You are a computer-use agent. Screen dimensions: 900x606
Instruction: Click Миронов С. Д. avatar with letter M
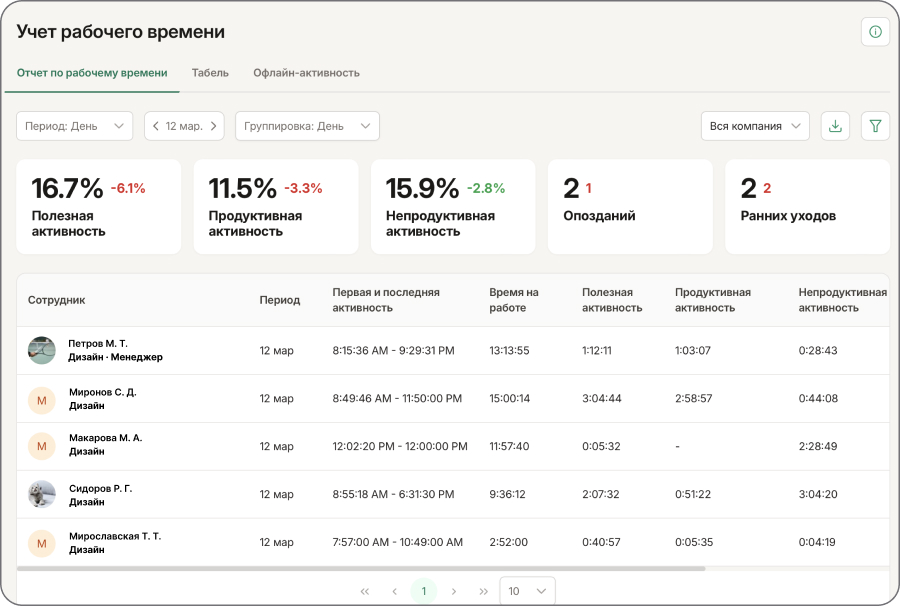41,398
